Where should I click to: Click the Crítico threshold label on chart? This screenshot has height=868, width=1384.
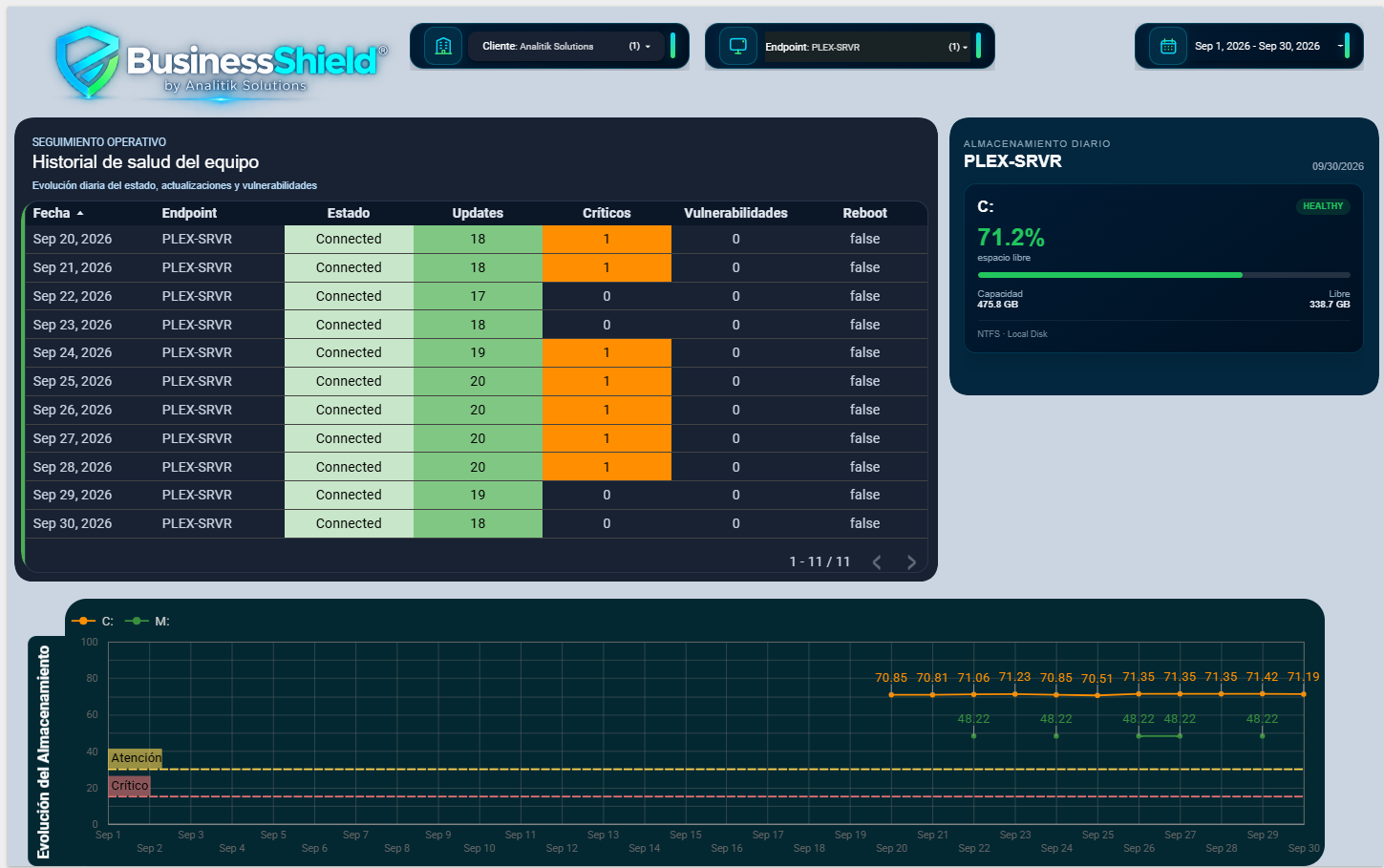(129, 786)
